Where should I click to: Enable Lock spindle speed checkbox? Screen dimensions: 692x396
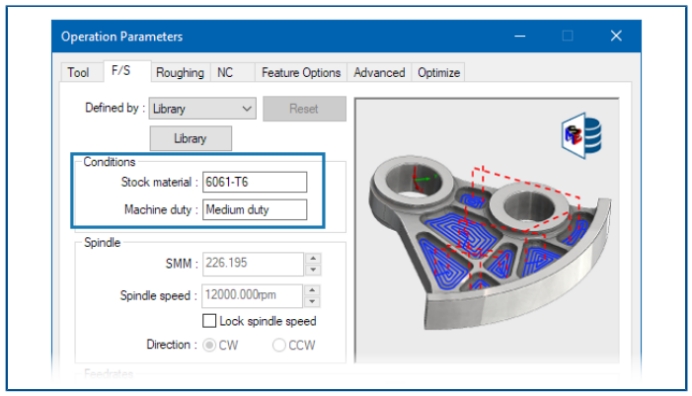pos(209,321)
